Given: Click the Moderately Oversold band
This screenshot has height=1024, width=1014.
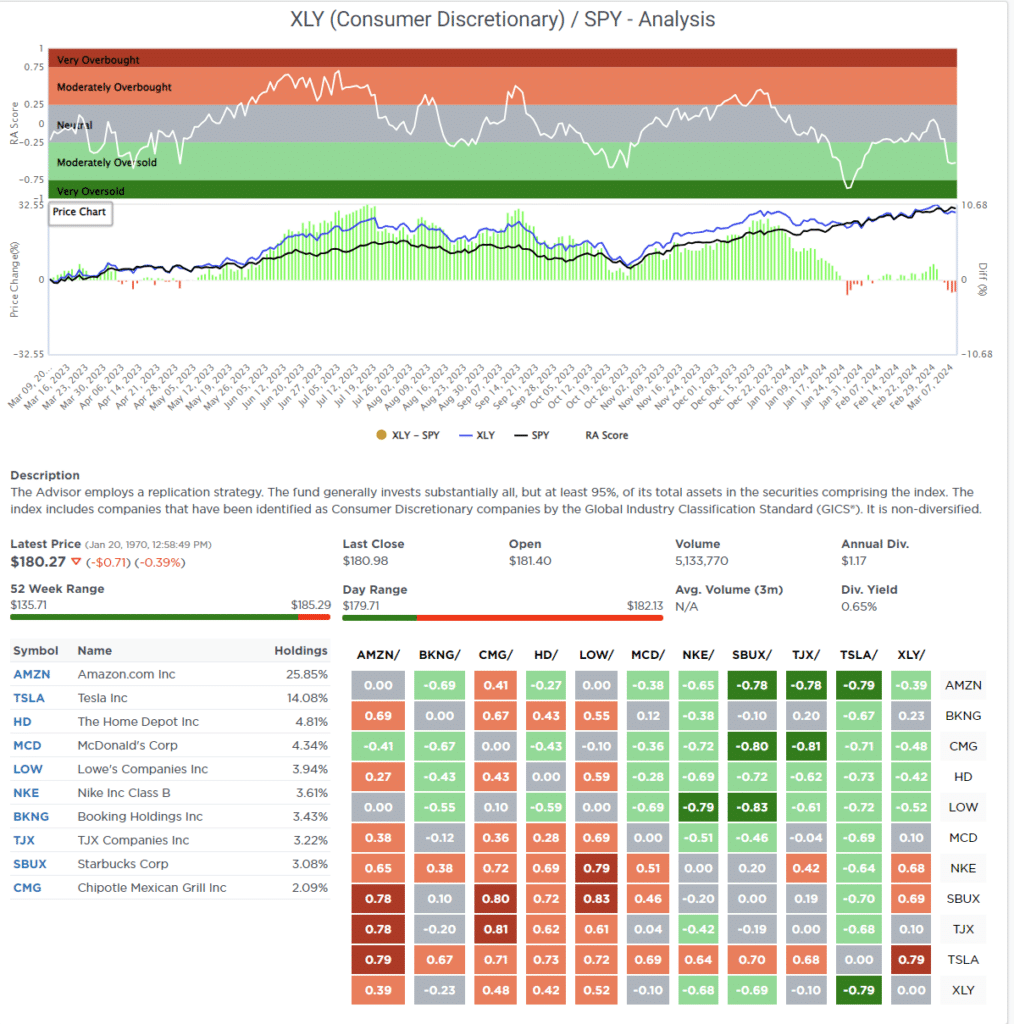Looking at the screenshot, I should [503, 161].
